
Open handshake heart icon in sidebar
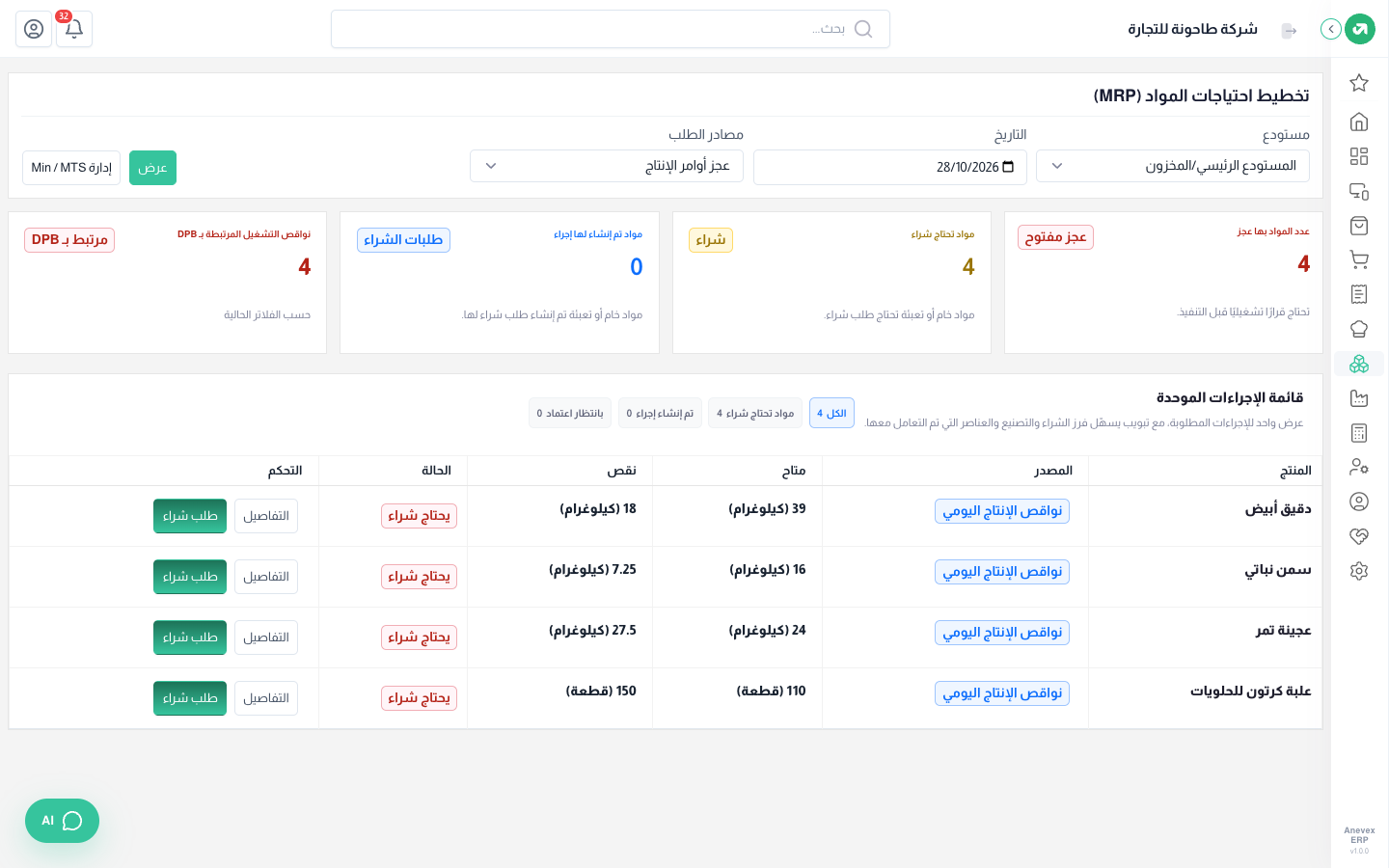(x=1359, y=536)
